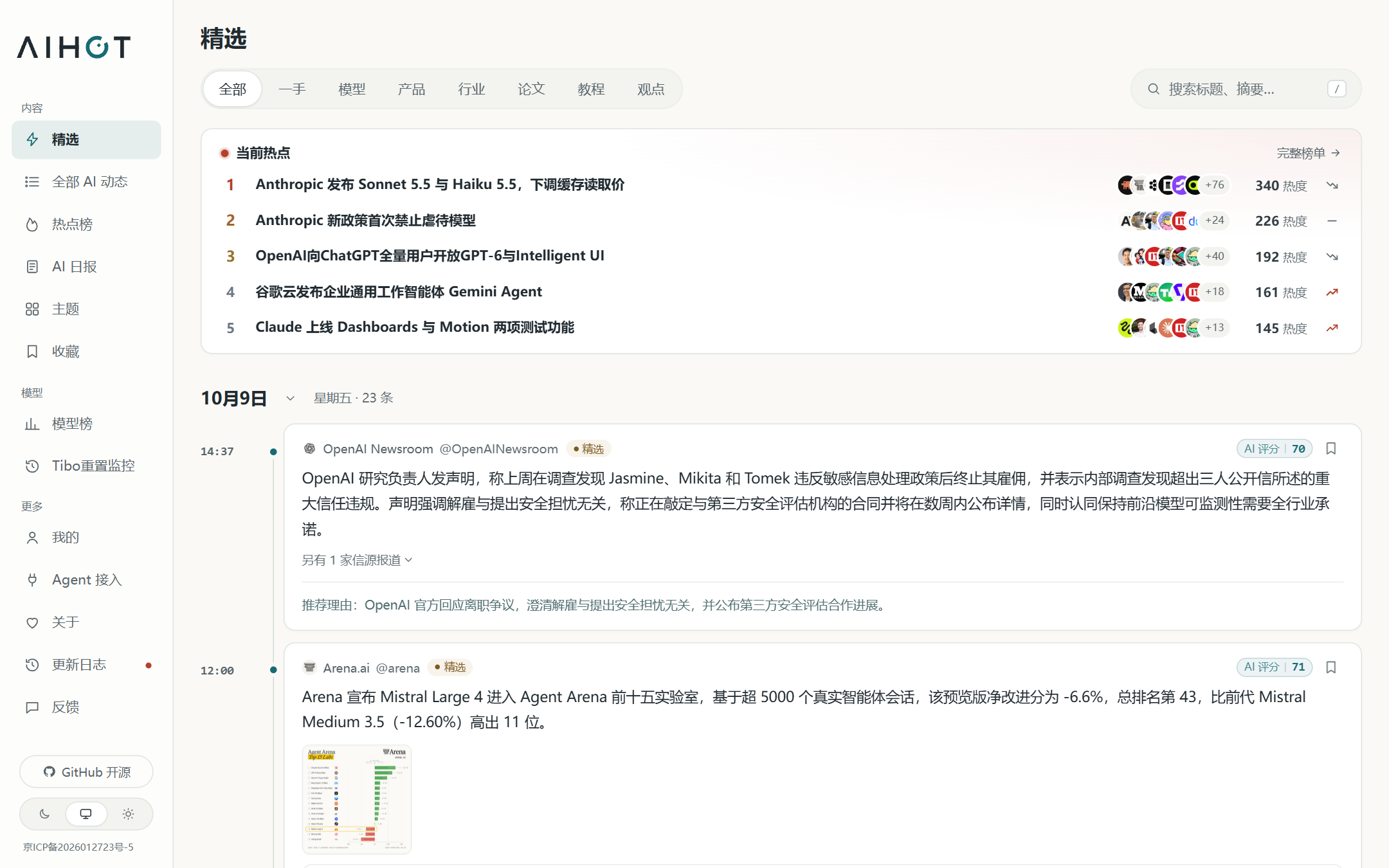
Task: Open GitHub 开源 button
Action: 86,772
